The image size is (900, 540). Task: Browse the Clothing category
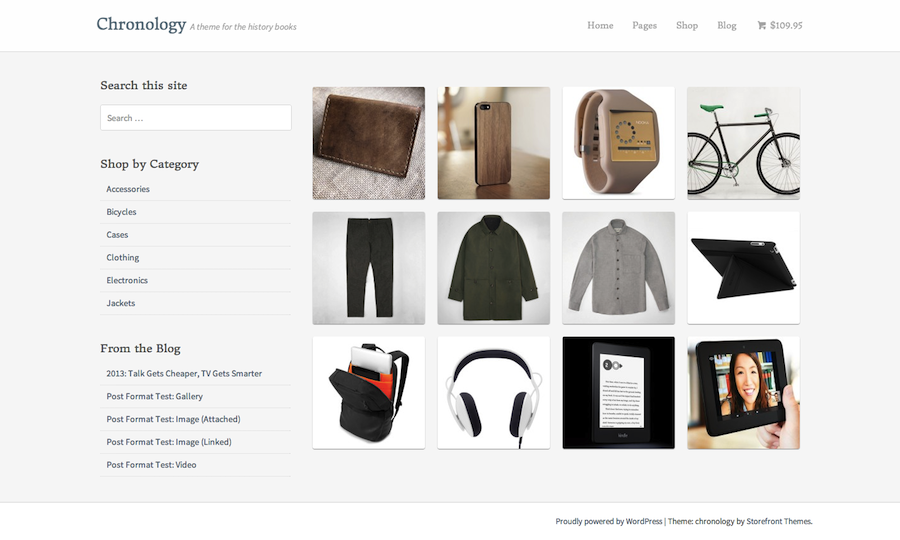pyautogui.click(x=122, y=258)
